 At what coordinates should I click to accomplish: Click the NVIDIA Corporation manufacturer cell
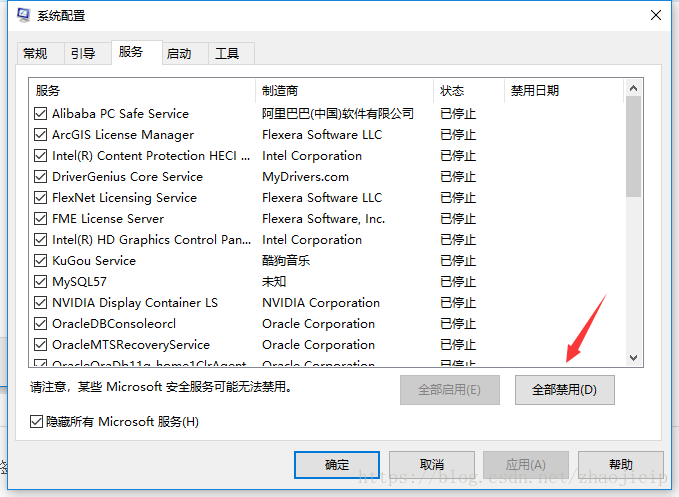[321, 303]
